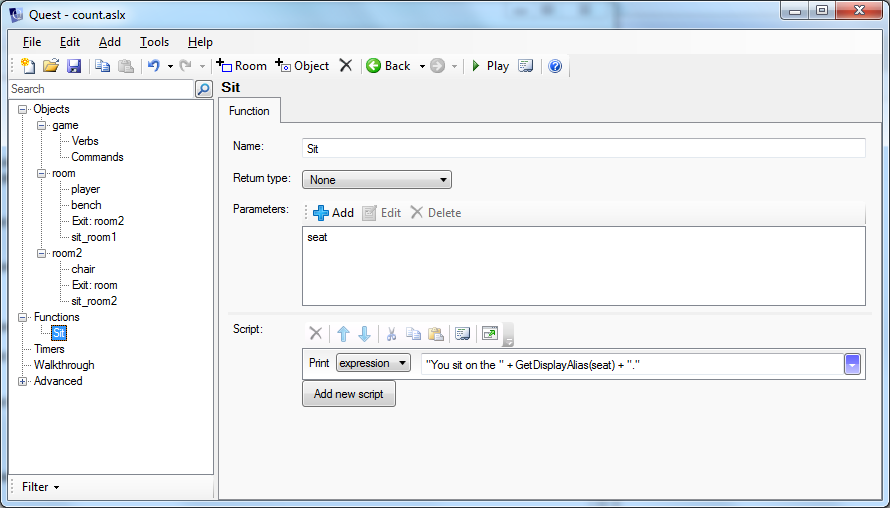The height and width of the screenshot is (508, 890).
Task: Open the Filter dropdown below tree
Action: pos(41,487)
